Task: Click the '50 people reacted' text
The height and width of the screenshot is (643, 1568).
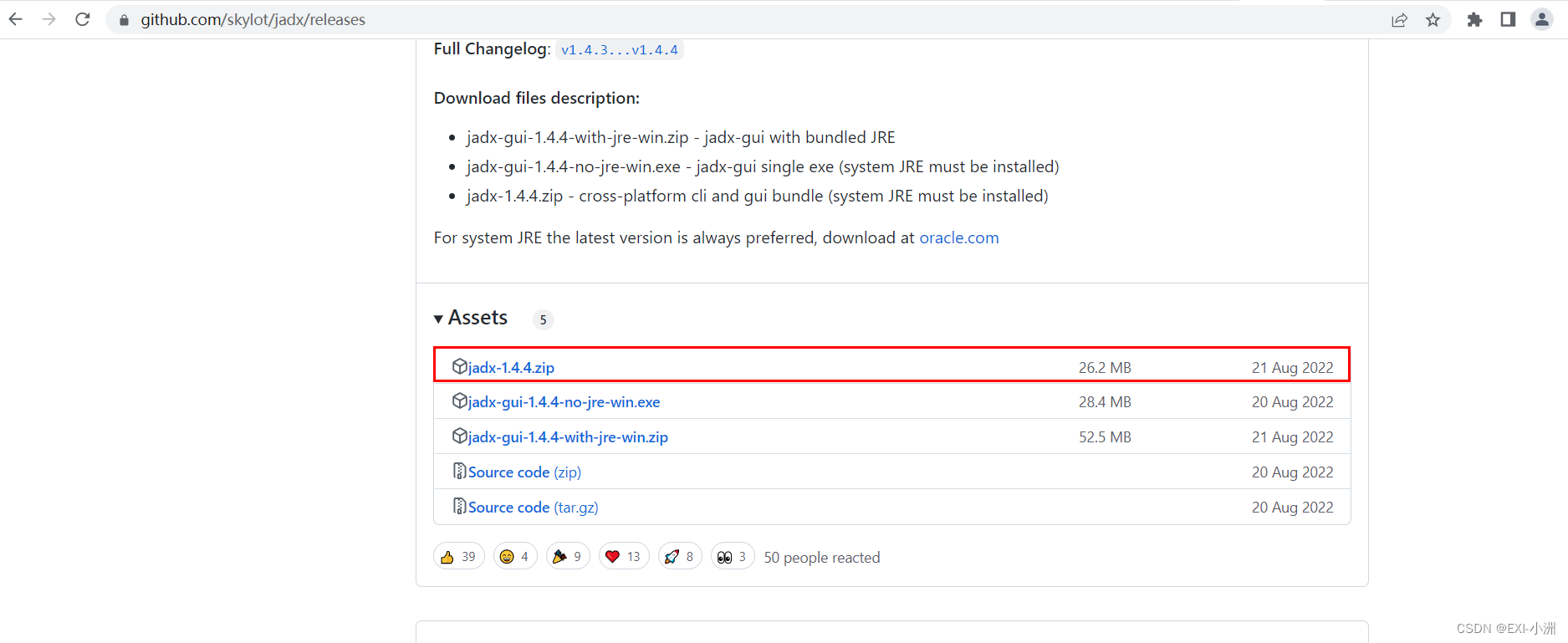Action: [x=822, y=558]
